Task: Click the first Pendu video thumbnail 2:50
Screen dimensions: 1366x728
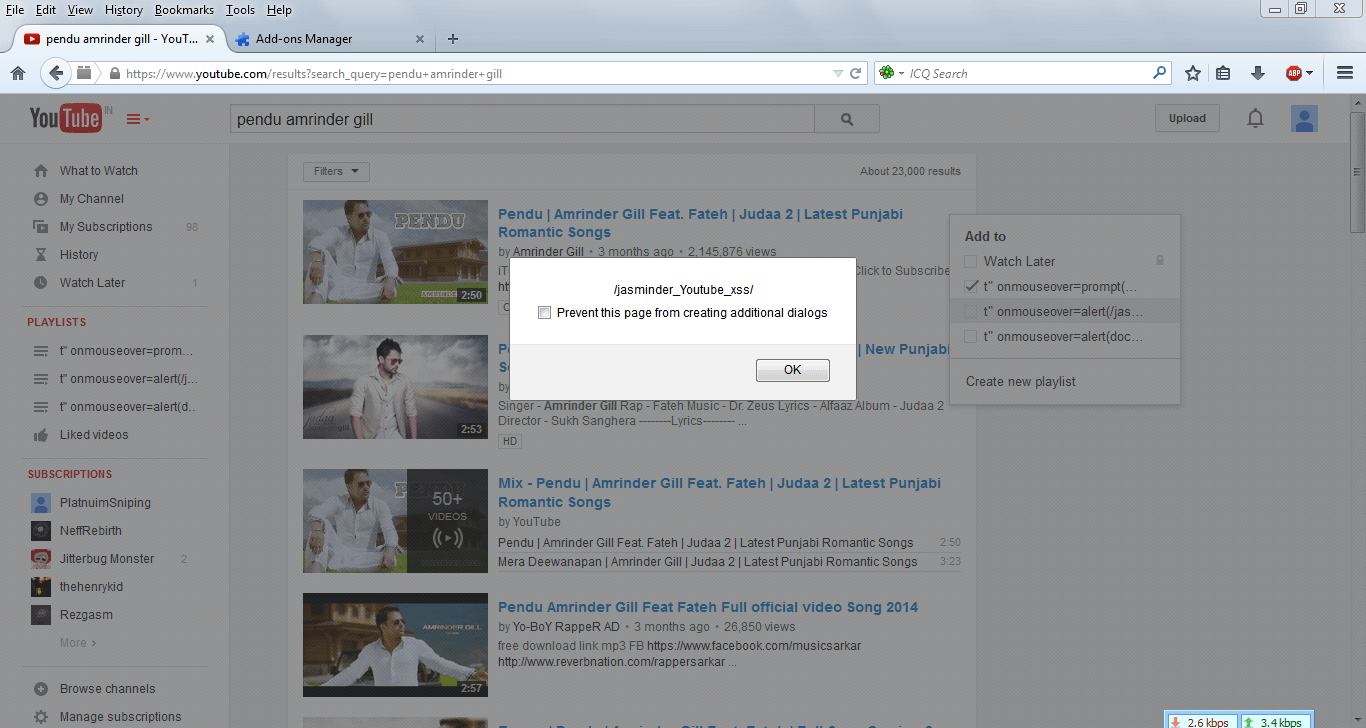Action: point(396,252)
